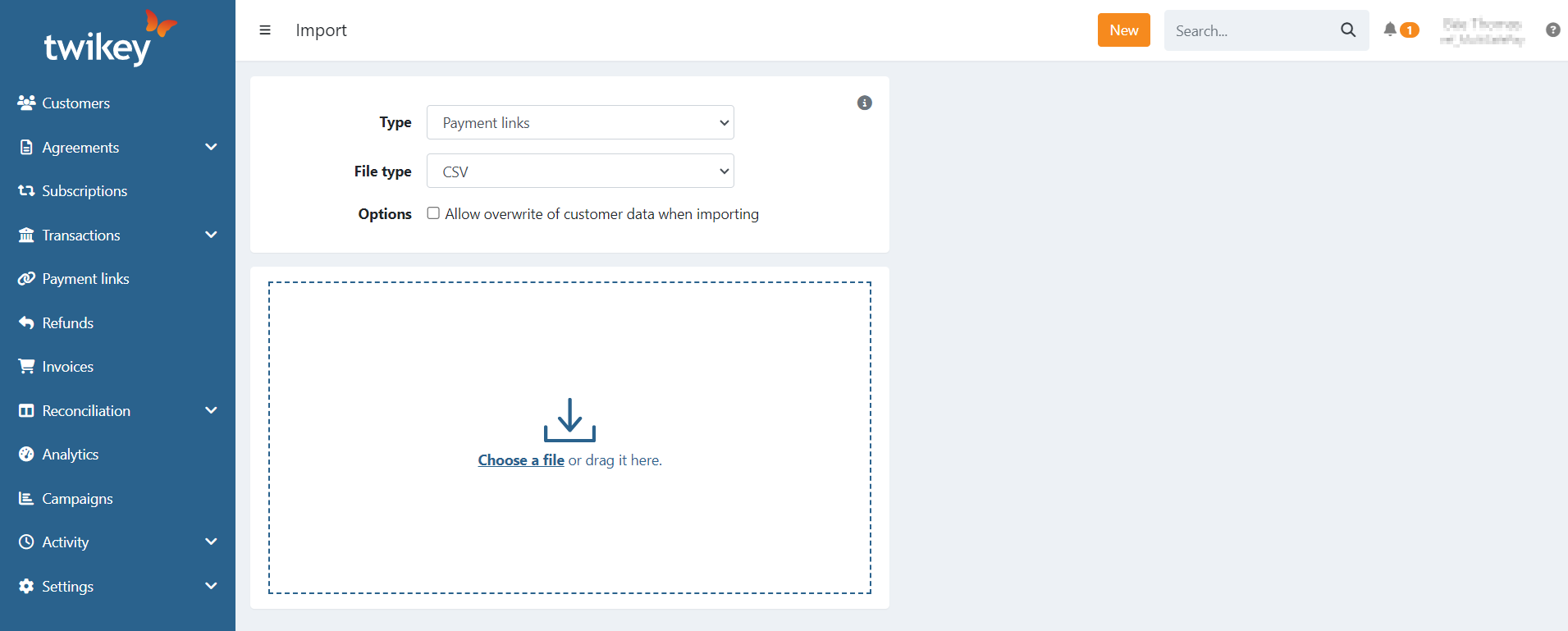1568x631 pixels.
Task: Open the File type dropdown
Action: [x=580, y=171]
